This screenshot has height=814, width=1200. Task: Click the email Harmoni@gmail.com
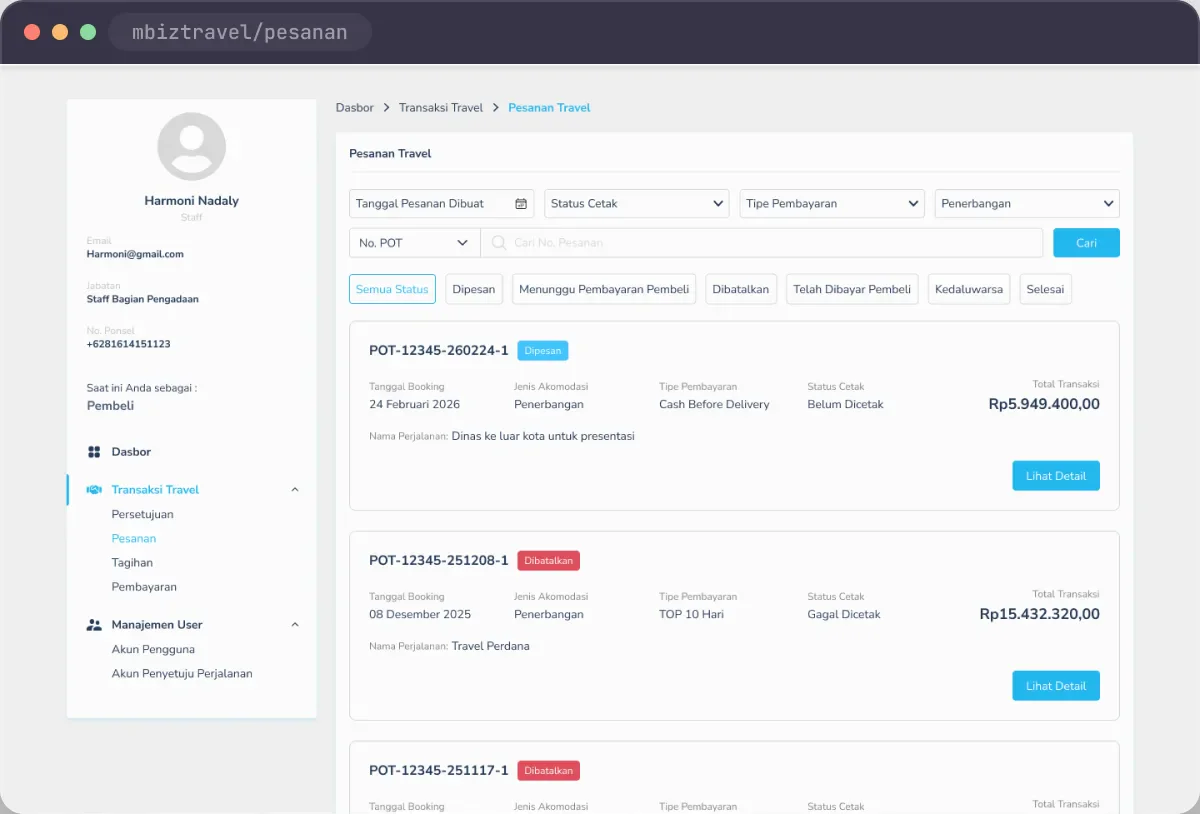(x=135, y=254)
